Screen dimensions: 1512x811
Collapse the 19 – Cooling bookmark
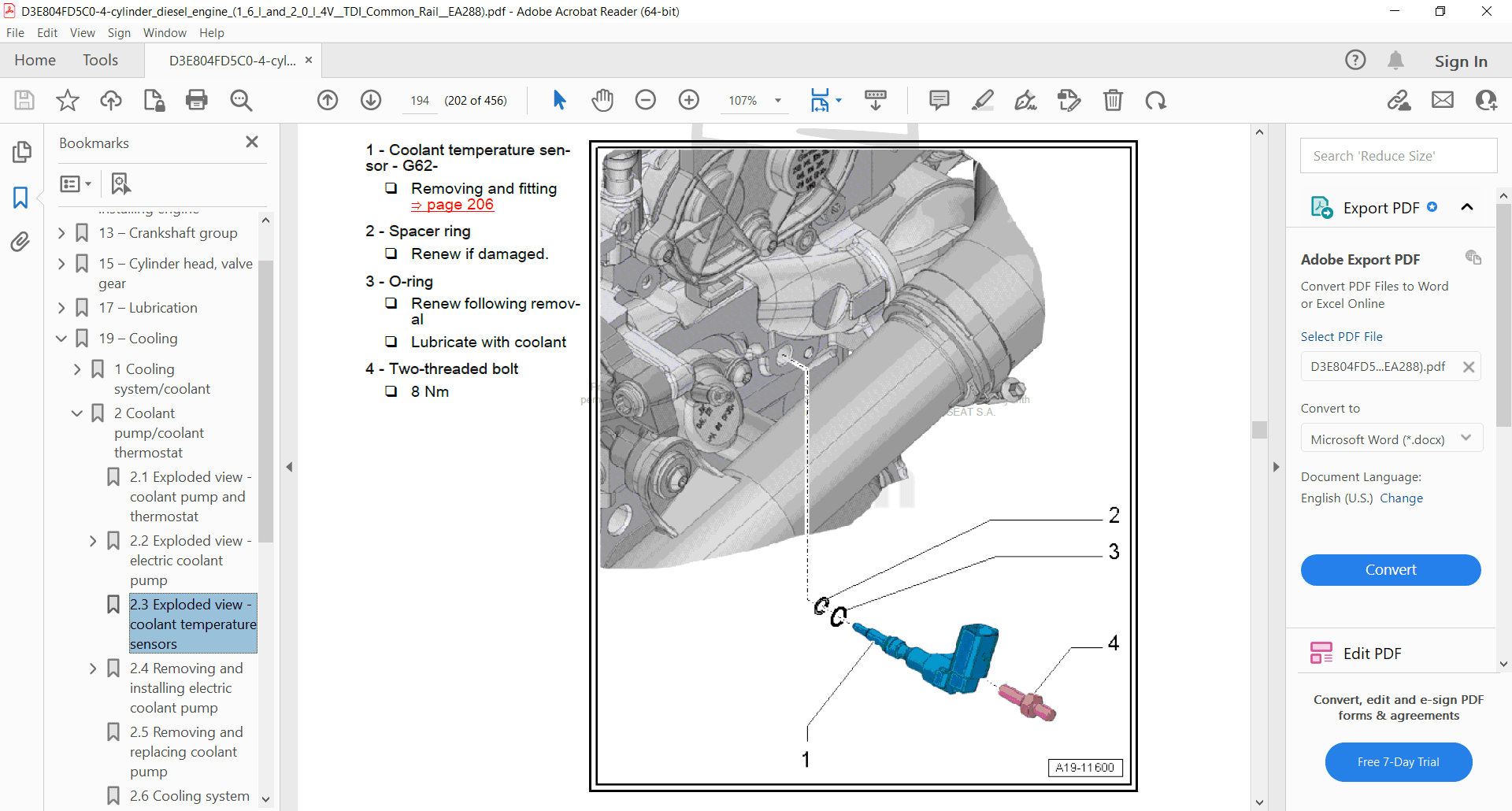(x=61, y=339)
